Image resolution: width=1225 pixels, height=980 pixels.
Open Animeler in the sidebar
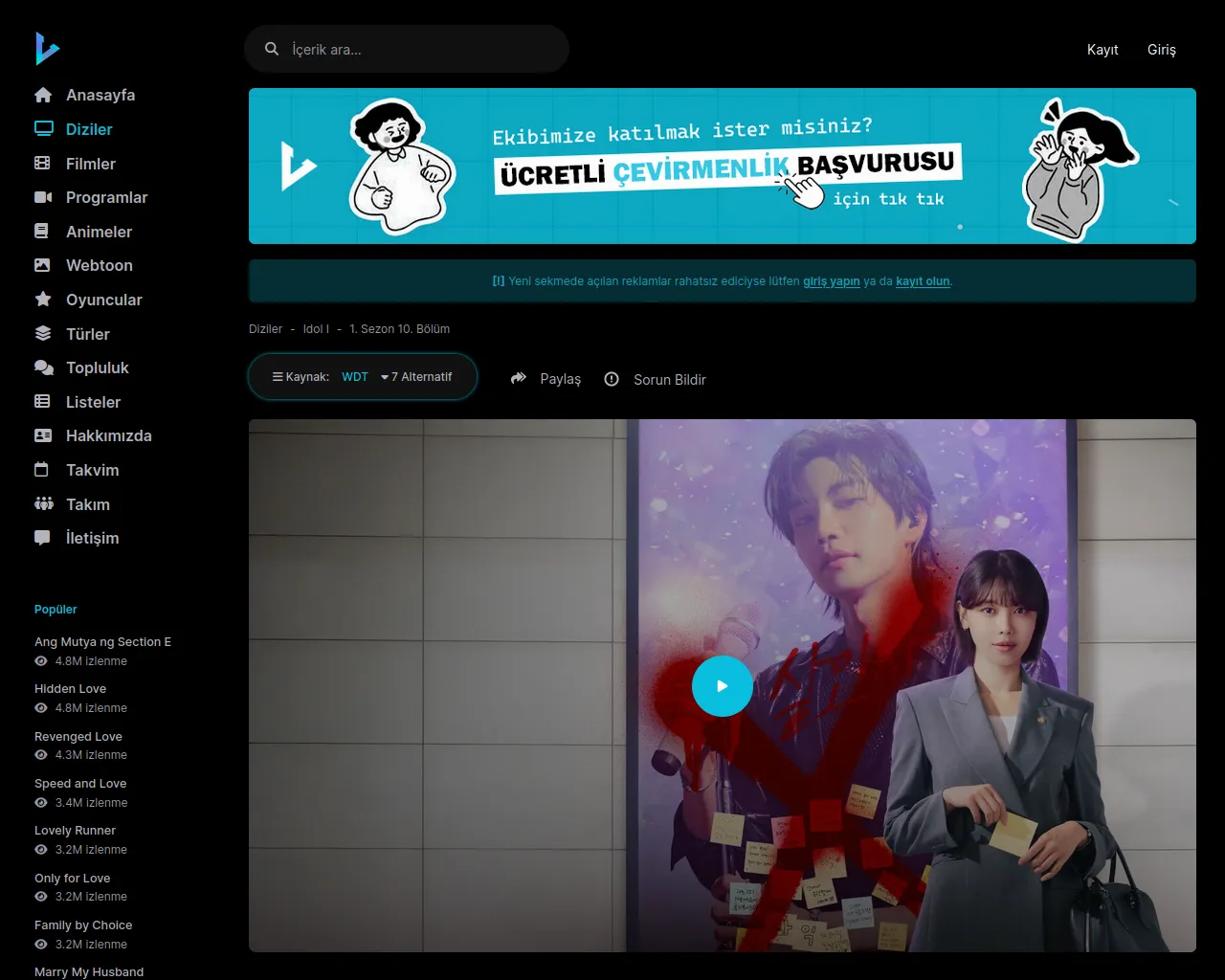(99, 232)
